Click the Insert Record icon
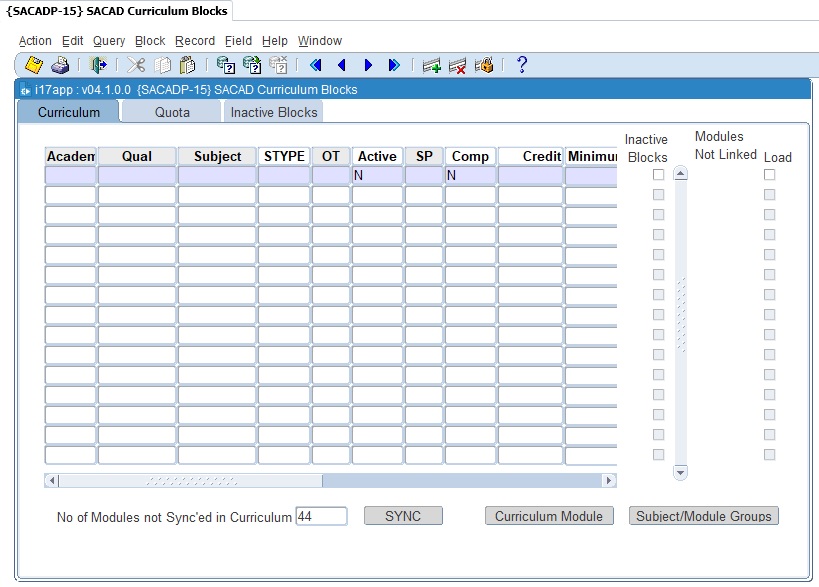Screen dimensions: 819x587 click(x=432, y=65)
